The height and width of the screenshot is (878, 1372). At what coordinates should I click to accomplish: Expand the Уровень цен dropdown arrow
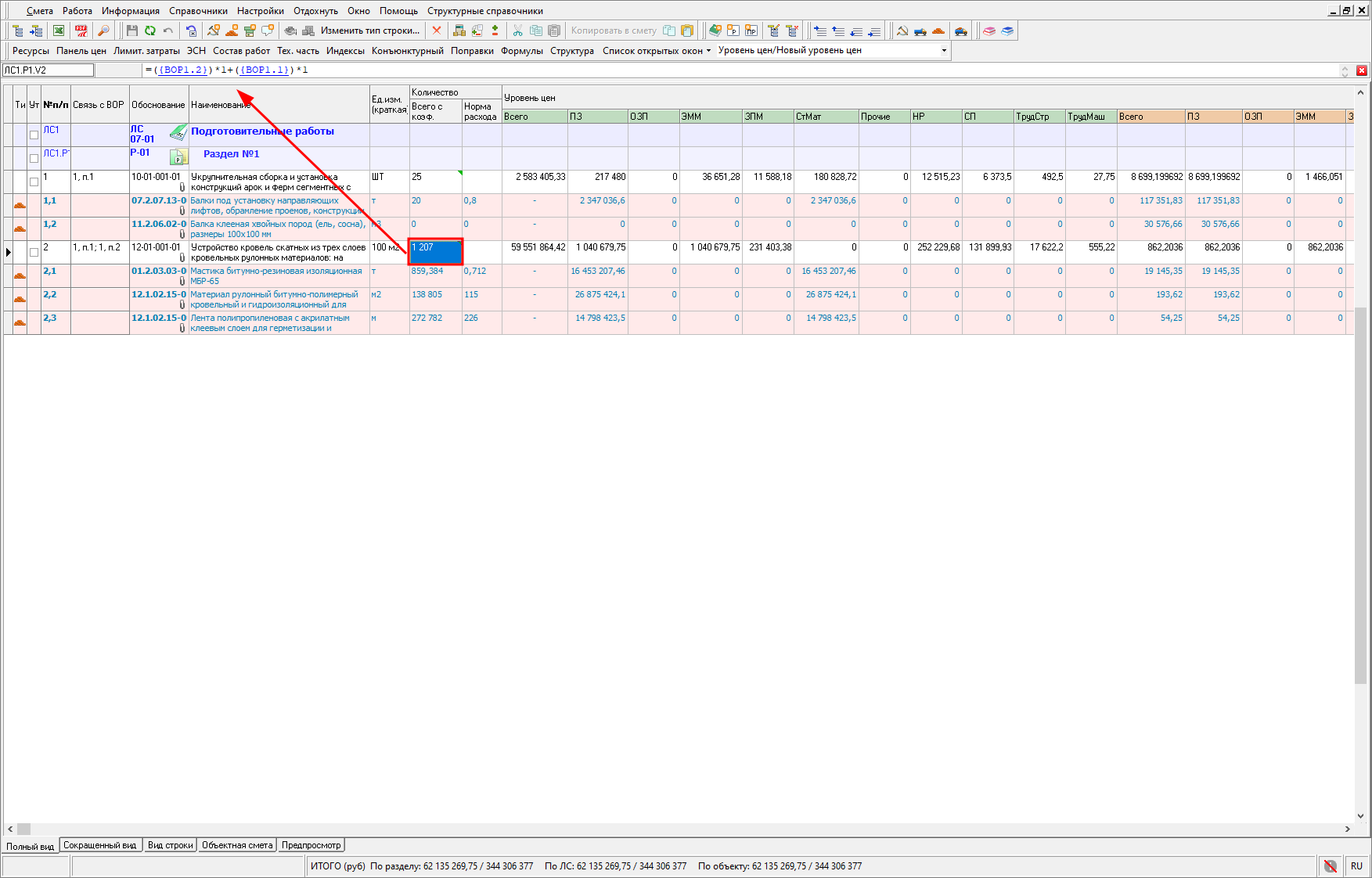944,50
